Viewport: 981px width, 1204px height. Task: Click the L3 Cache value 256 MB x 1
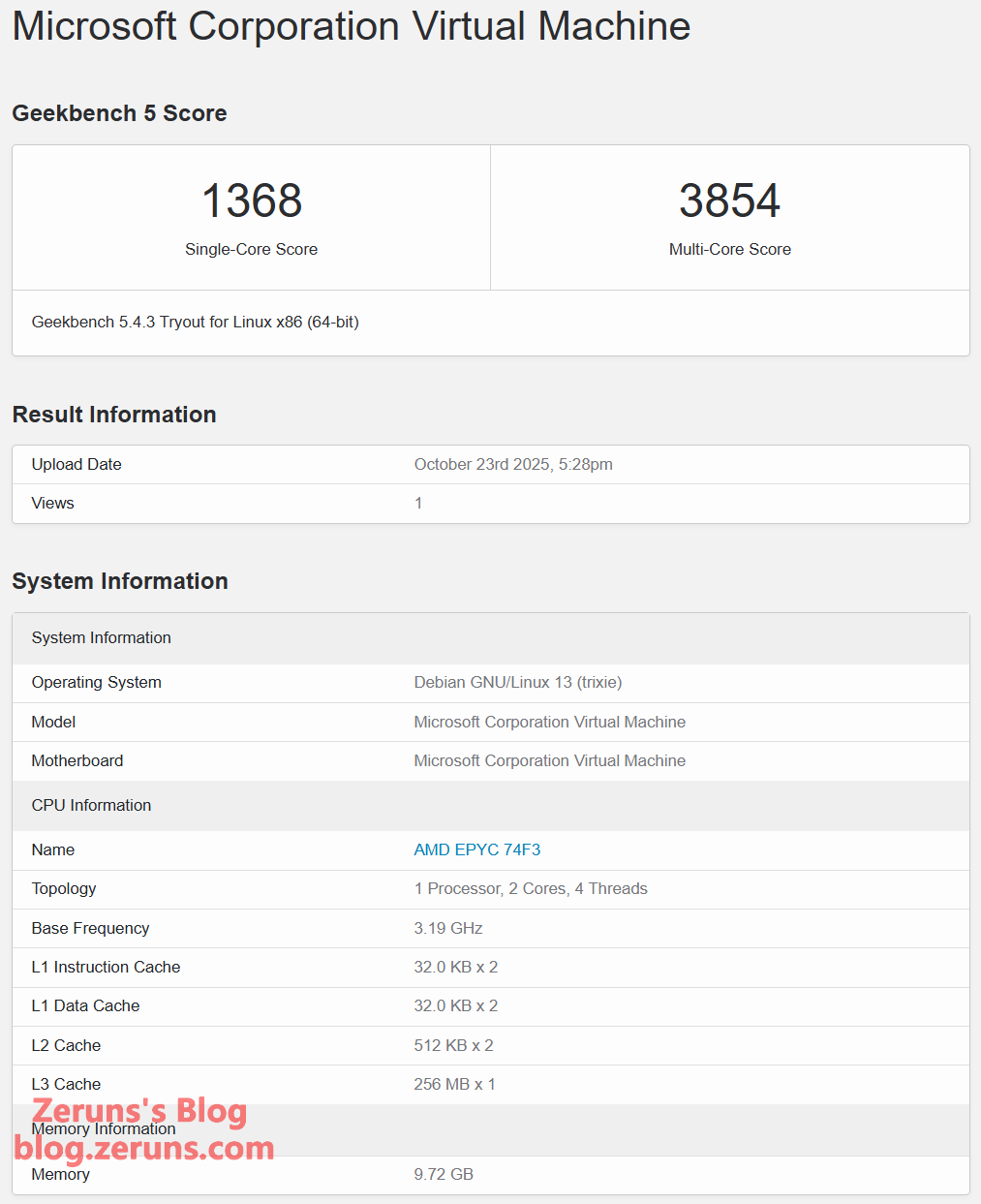[x=454, y=1084]
